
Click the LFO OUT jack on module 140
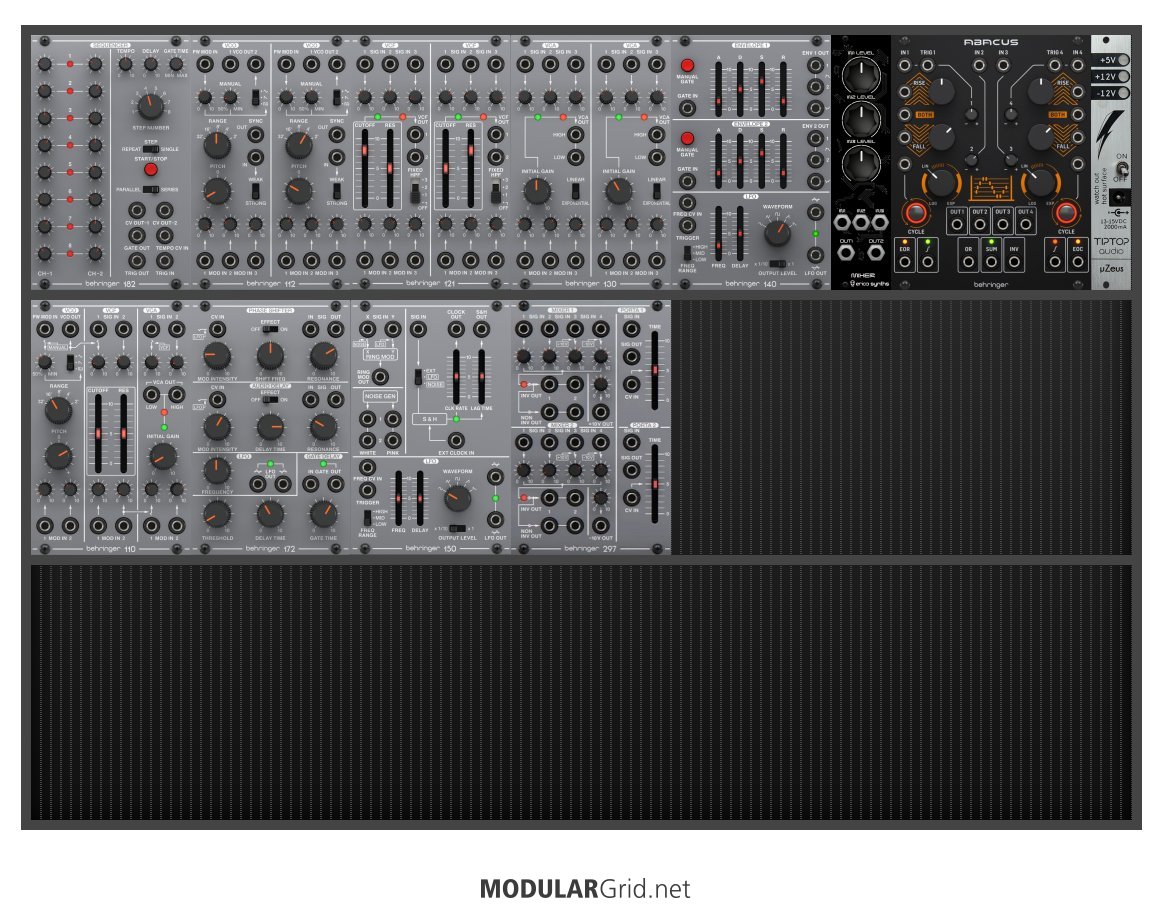click(x=815, y=256)
